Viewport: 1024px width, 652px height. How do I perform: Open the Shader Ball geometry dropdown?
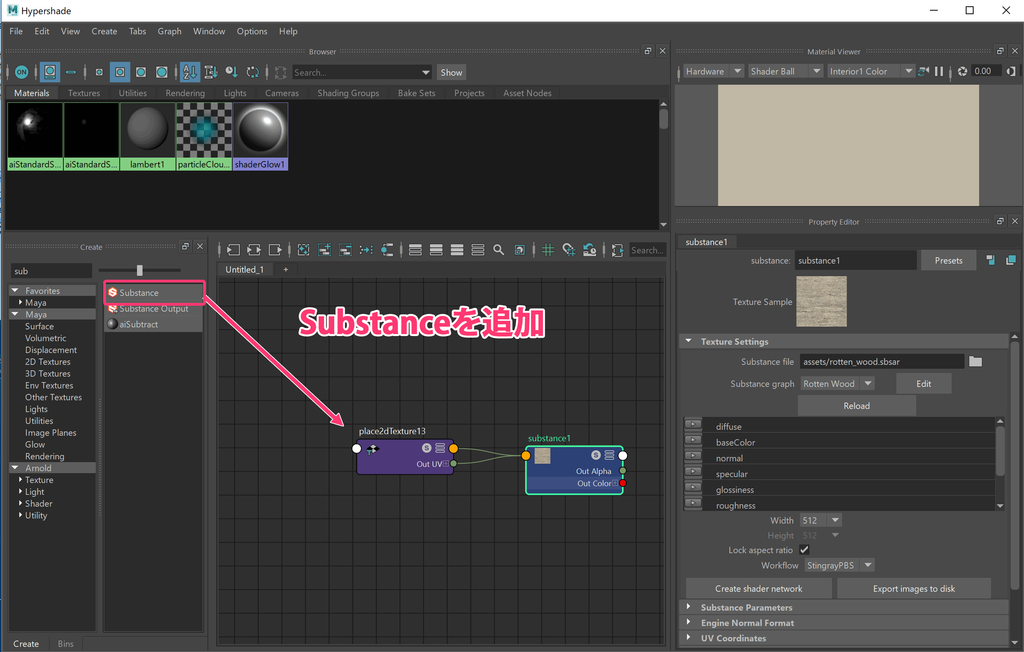[785, 71]
